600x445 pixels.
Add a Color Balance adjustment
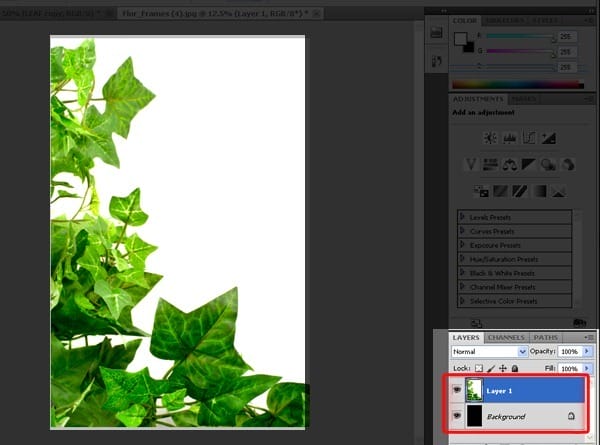coord(510,165)
